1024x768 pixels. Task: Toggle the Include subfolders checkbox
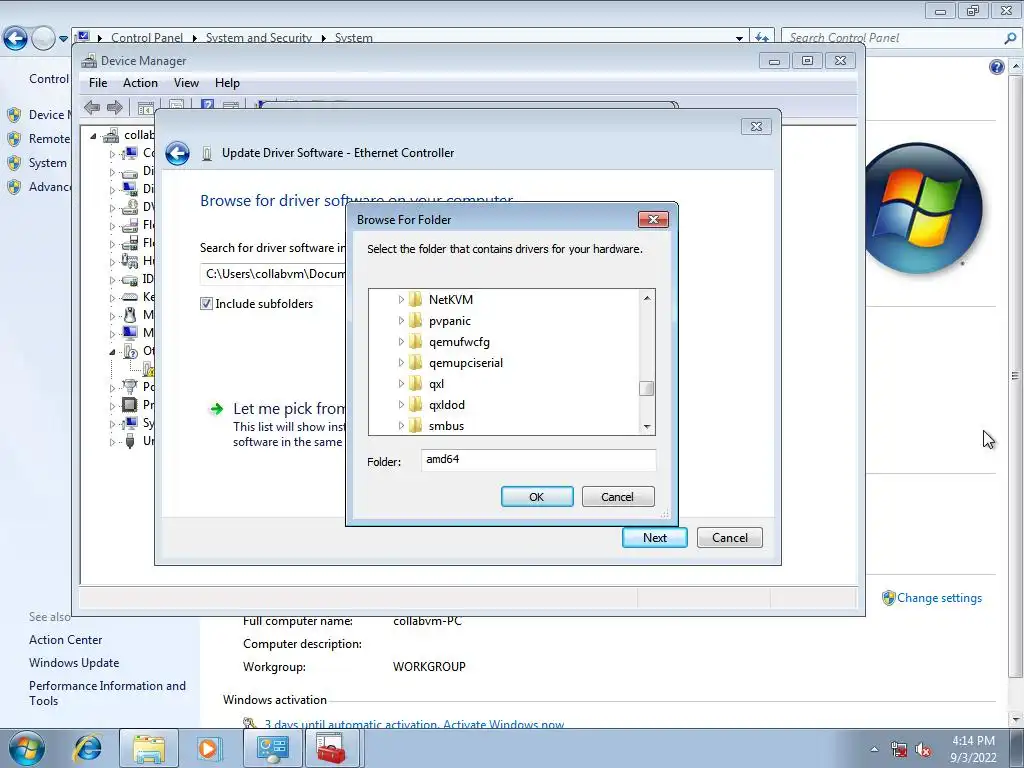pos(206,304)
